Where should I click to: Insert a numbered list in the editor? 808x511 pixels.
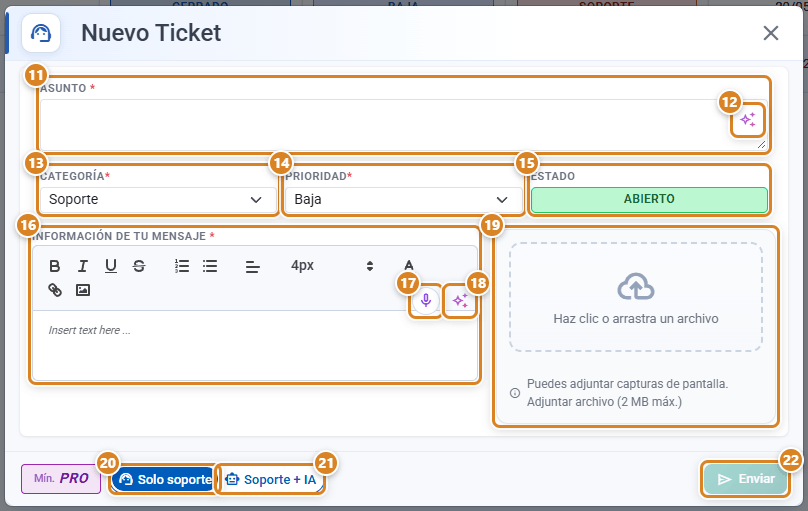pos(181,266)
